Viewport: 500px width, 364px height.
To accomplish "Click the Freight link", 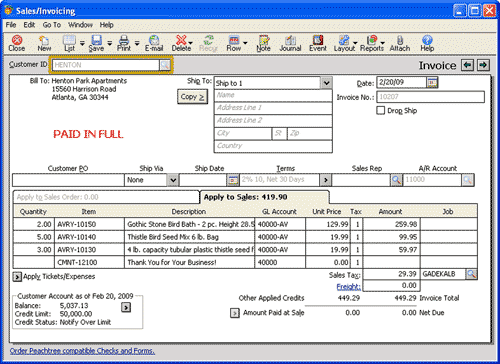I will click(x=348, y=287).
